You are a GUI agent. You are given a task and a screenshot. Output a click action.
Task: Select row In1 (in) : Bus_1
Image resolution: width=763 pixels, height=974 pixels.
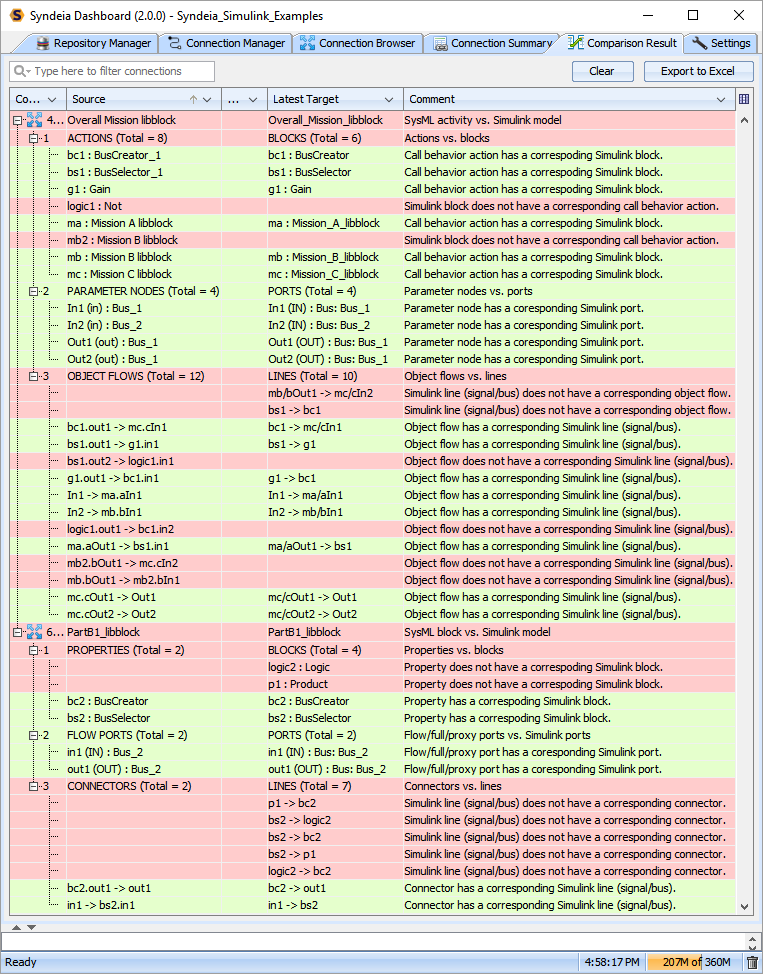click(x=372, y=308)
